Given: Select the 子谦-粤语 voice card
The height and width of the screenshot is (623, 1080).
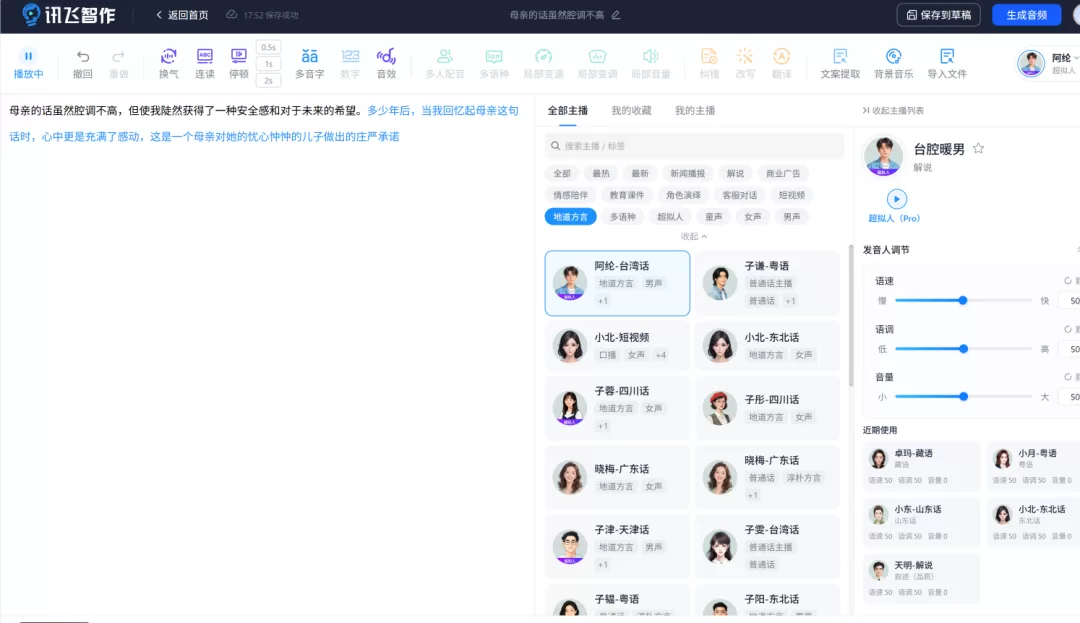Looking at the screenshot, I should click(767, 283).
